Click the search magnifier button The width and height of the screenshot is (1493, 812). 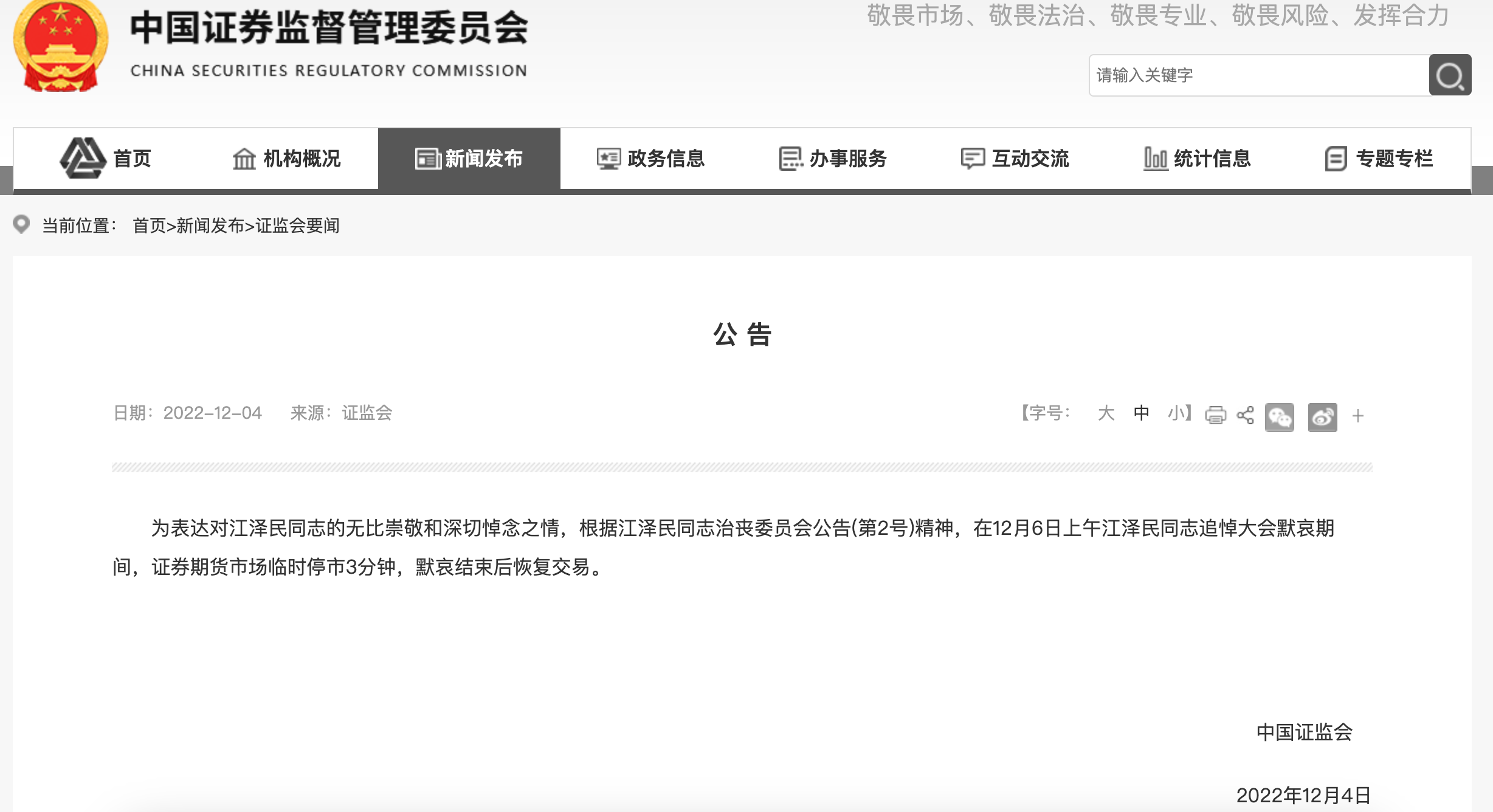(x=1450, y=75)
